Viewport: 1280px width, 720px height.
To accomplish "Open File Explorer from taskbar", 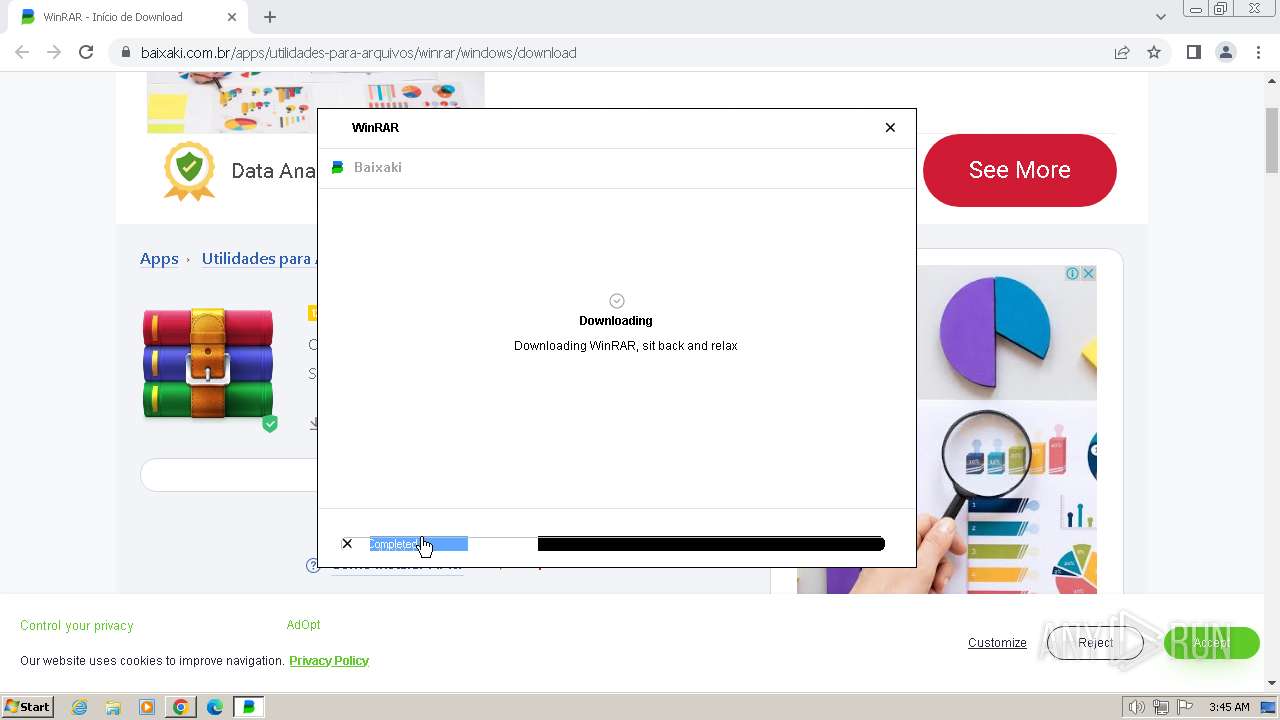I will coord(113,707).
